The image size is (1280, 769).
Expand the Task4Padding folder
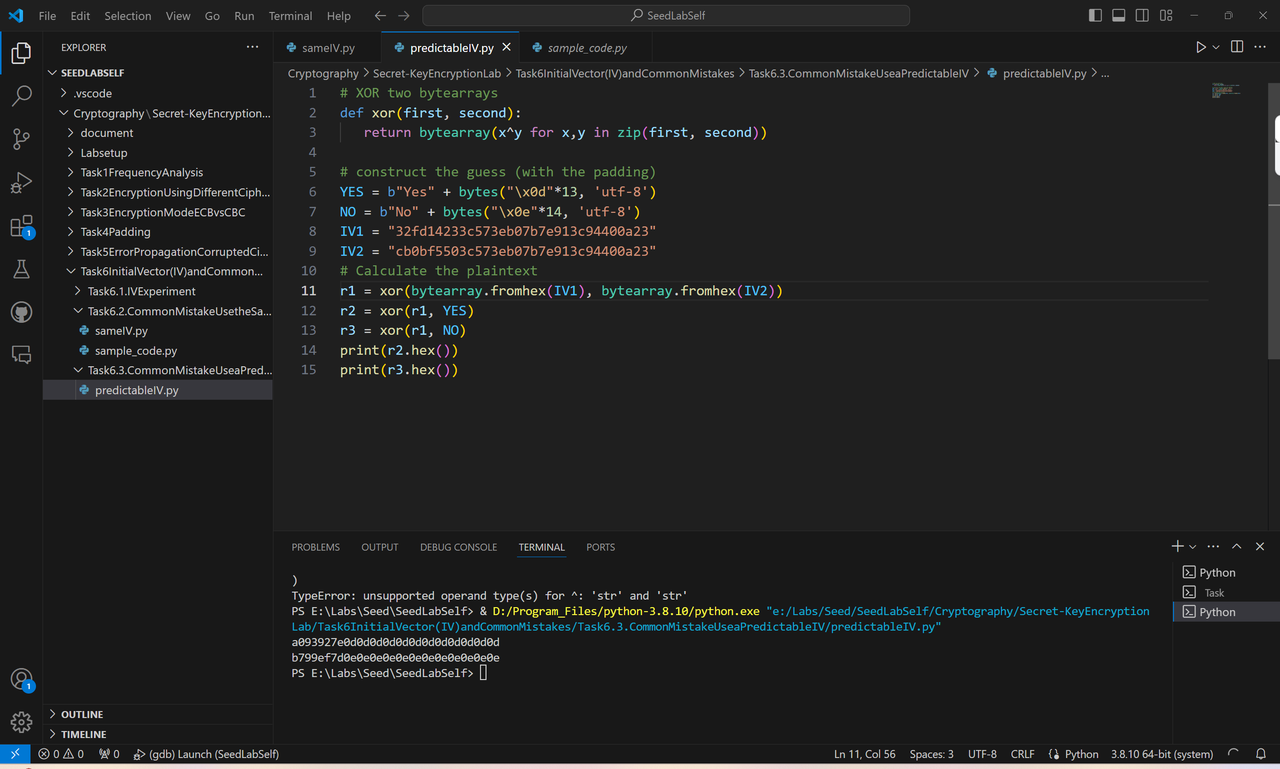pos(158,232)
